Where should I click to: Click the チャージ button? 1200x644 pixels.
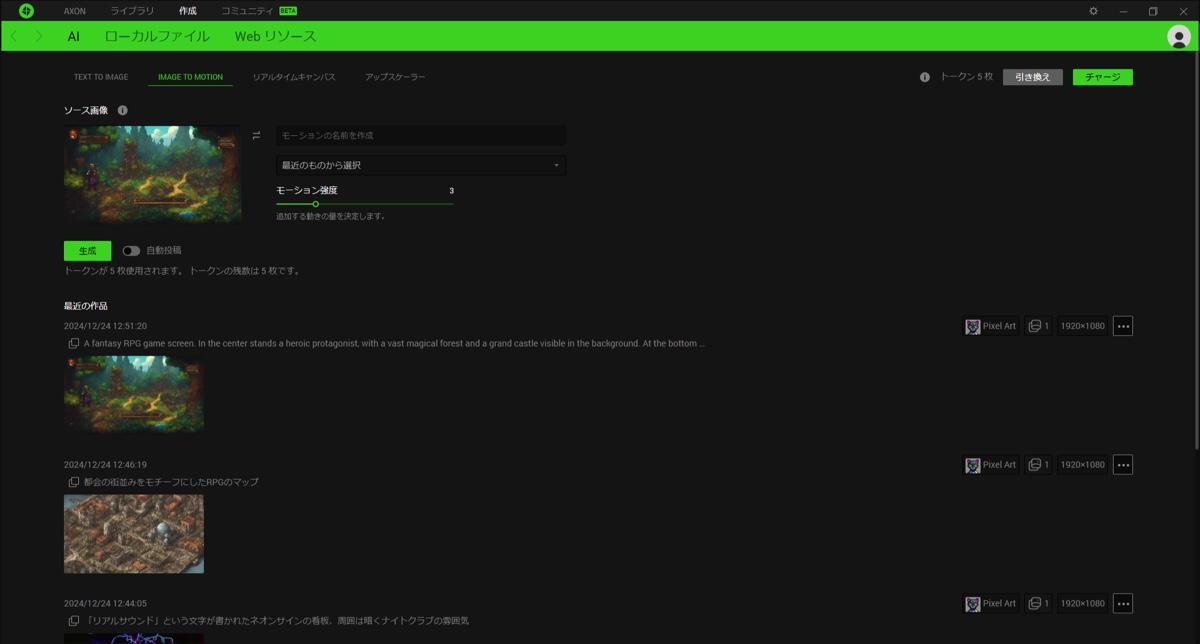pyautogui.click(x=1102, y=77)
